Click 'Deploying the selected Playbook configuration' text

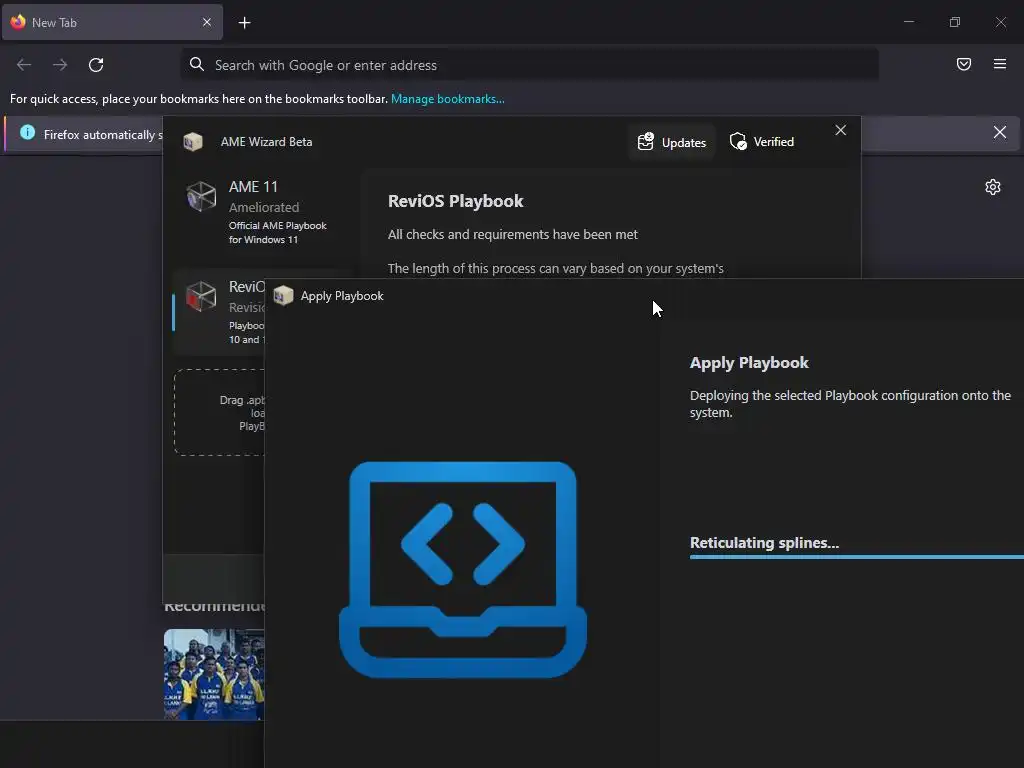850,404
